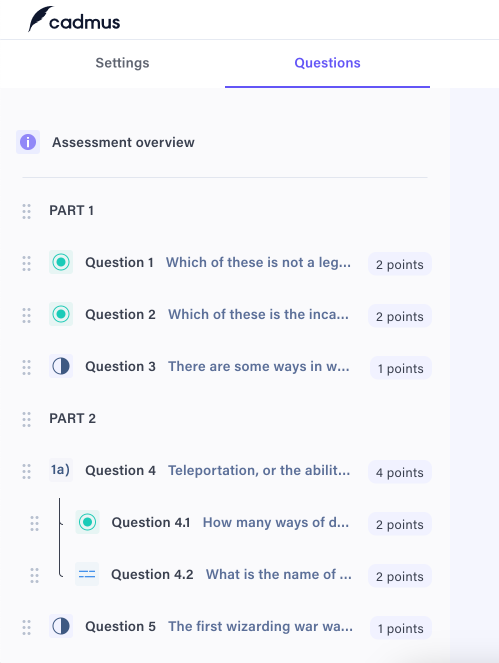Screen dimensions: 499x663
Task: Click the half-circle icon for Question 5
Action: tap(61, 626)
